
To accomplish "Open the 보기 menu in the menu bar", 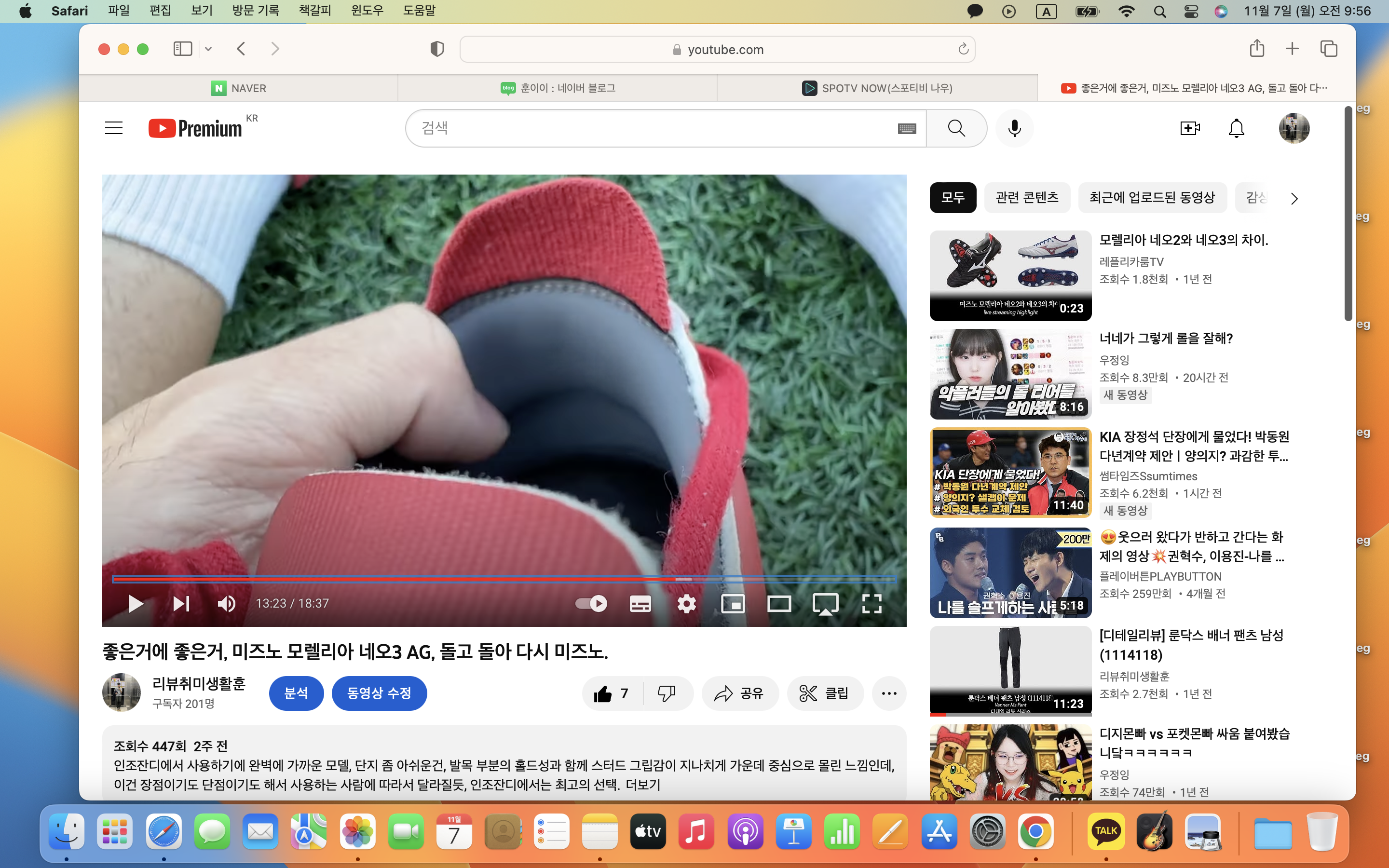I will 202,10.
